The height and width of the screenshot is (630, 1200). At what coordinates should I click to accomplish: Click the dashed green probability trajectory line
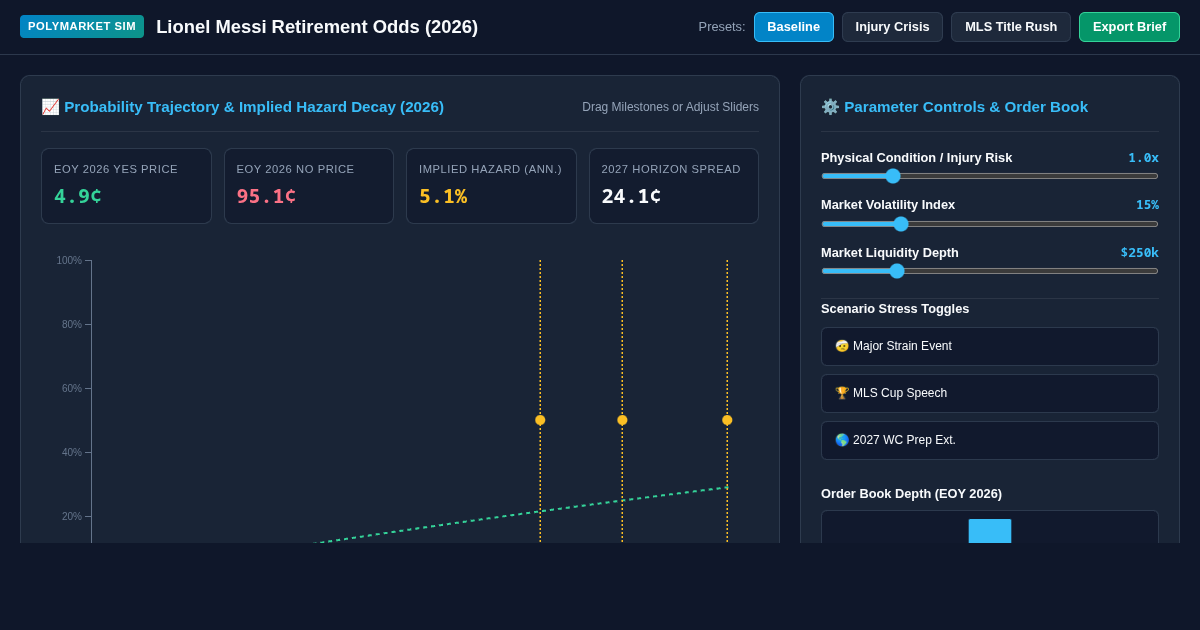point(520,513)
